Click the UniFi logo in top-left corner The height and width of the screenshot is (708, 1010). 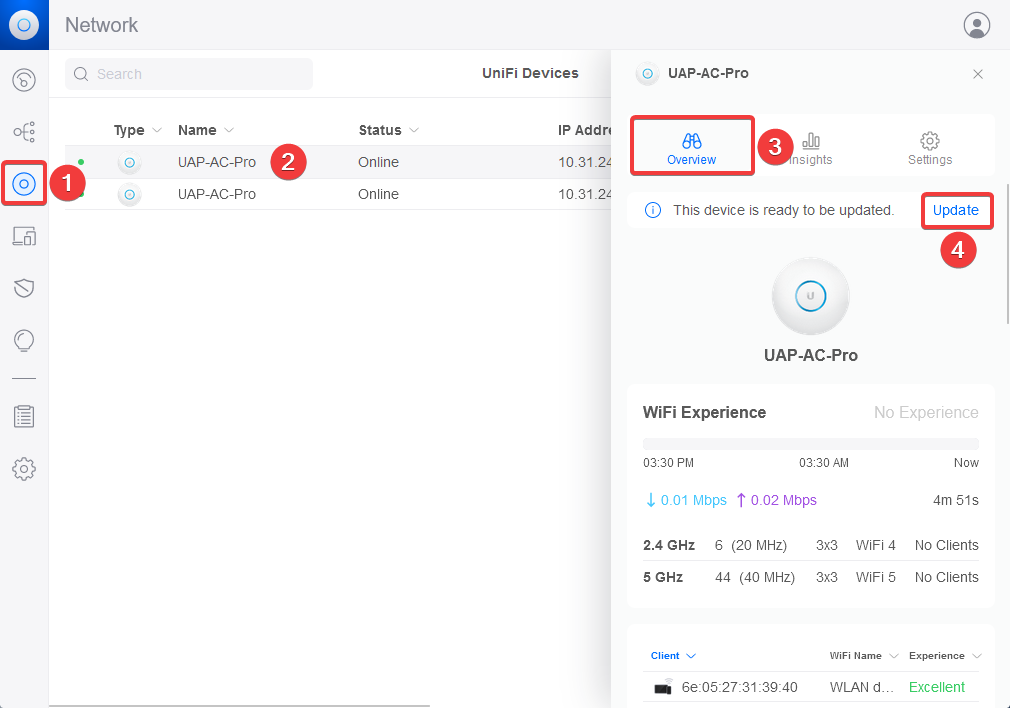[x=24, y=25]
